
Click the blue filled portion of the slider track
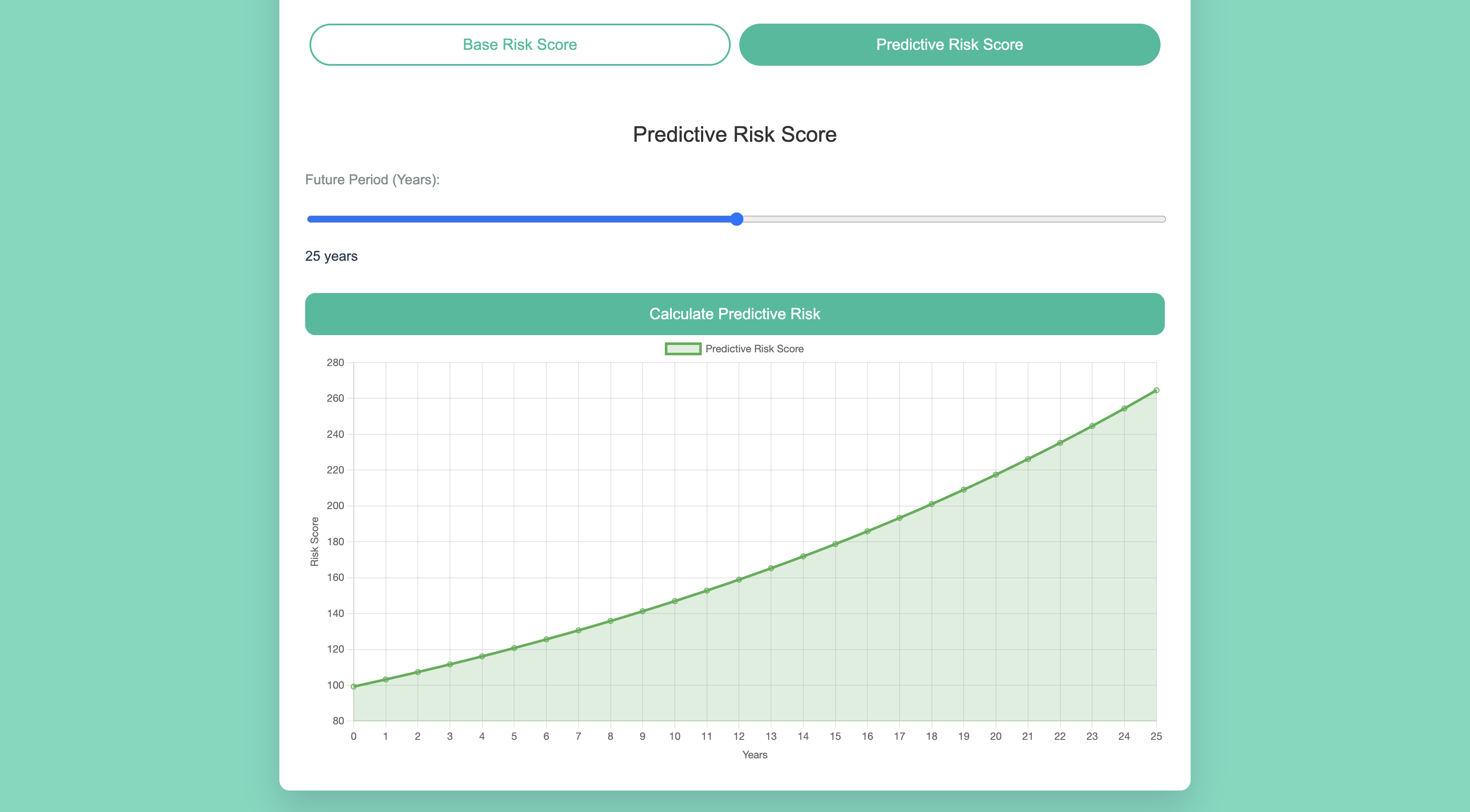tap(514, 219)
